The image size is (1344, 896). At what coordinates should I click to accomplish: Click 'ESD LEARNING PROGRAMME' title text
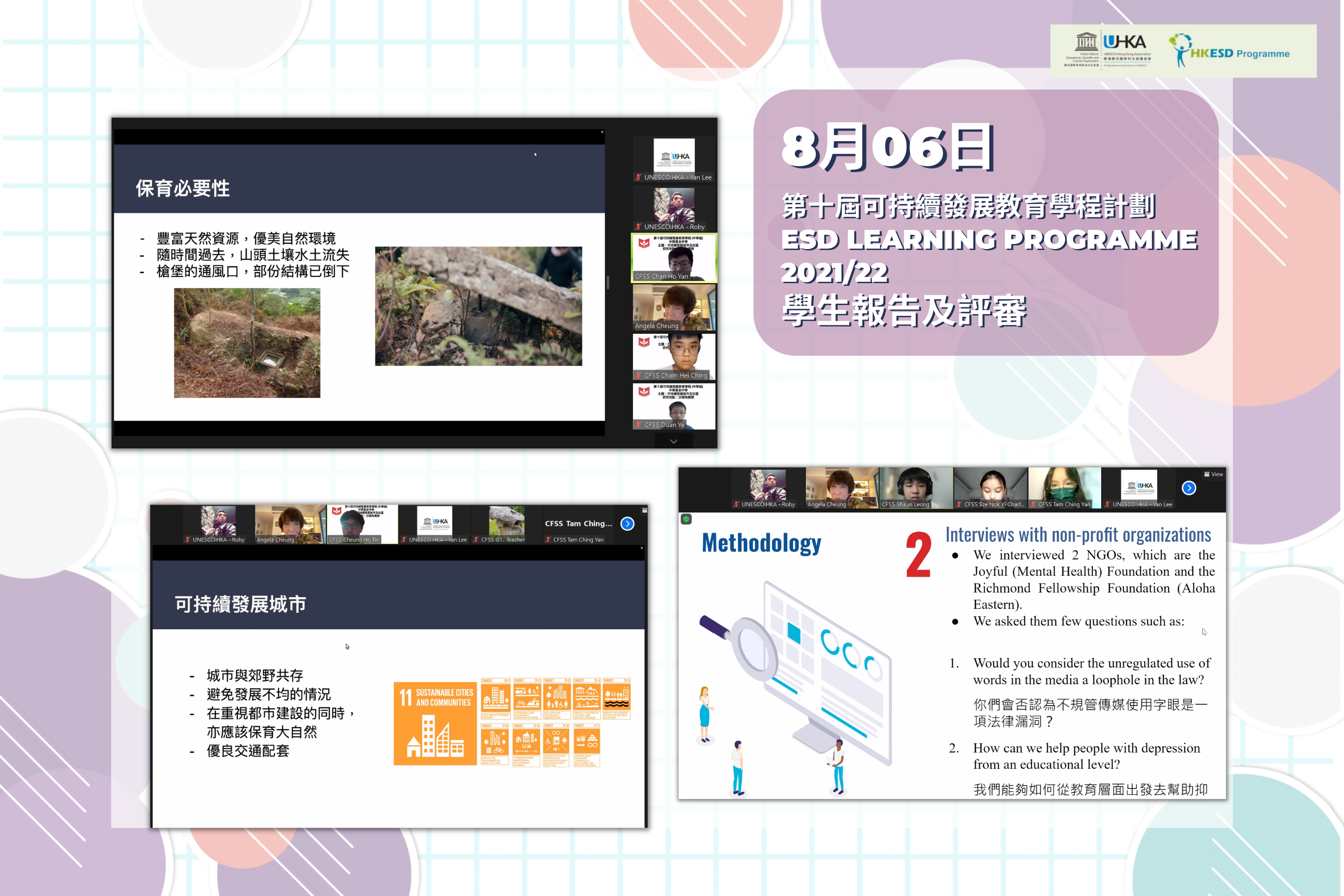click(989, 239)
